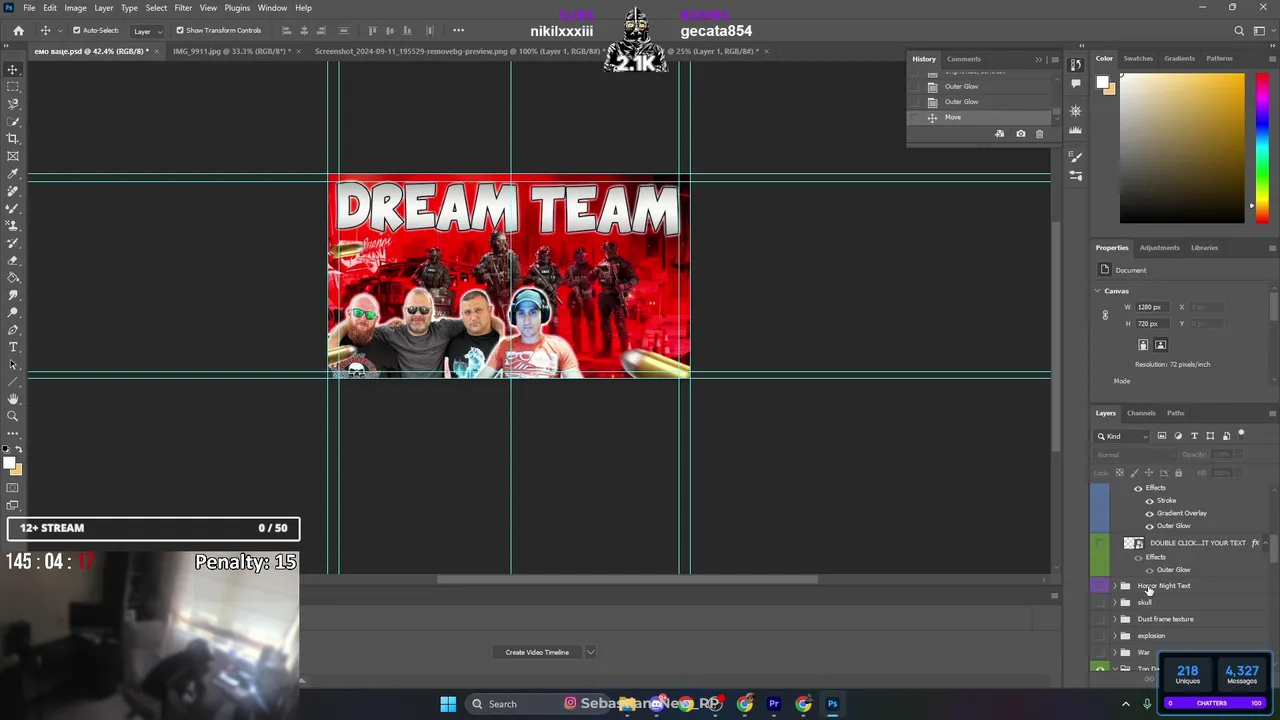Open the Plugins menu
The height and width of the screenshot is (720, 1280).
pyautogui.click(x=237, y=8)
